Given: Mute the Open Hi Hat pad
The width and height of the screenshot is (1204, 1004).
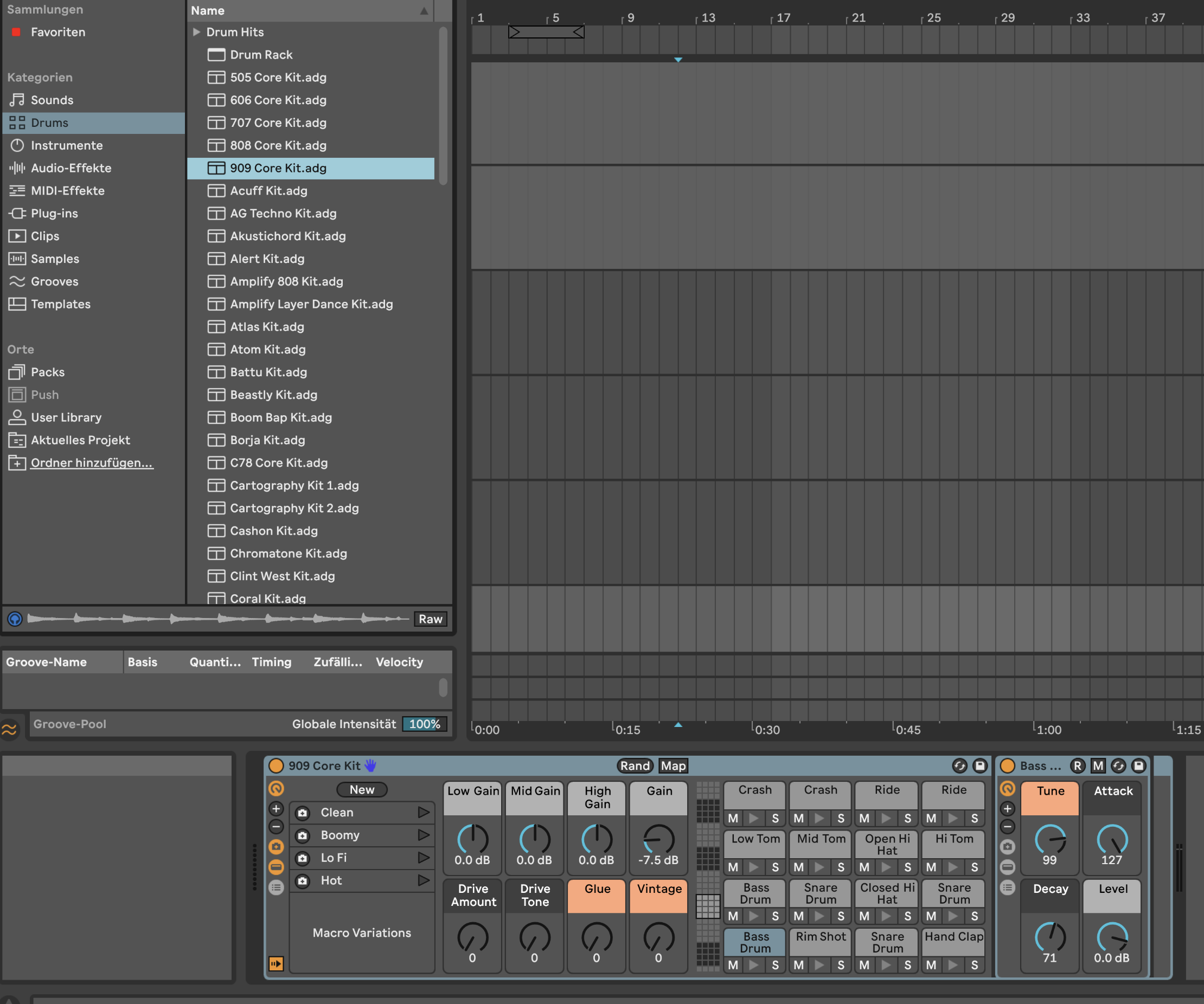Looking at the screenshot, I should pos(864,867).
